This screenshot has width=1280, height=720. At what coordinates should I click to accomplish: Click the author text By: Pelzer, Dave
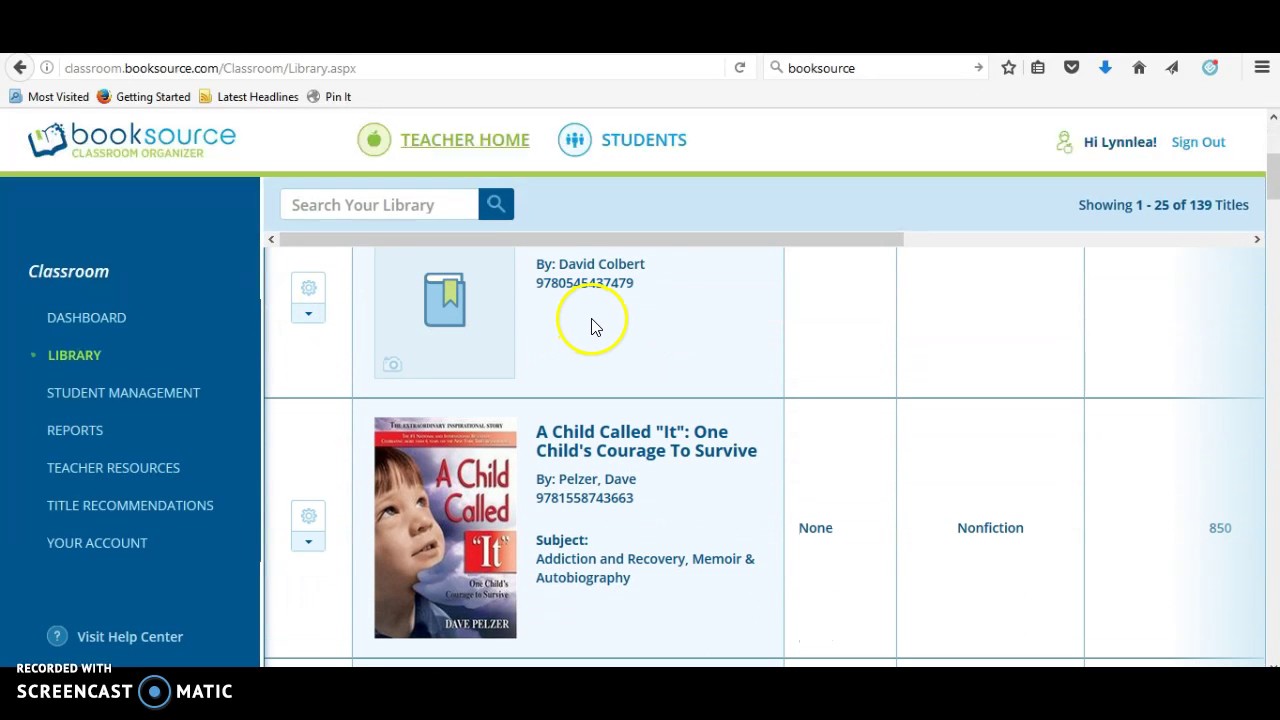click(x=586, y=479)
